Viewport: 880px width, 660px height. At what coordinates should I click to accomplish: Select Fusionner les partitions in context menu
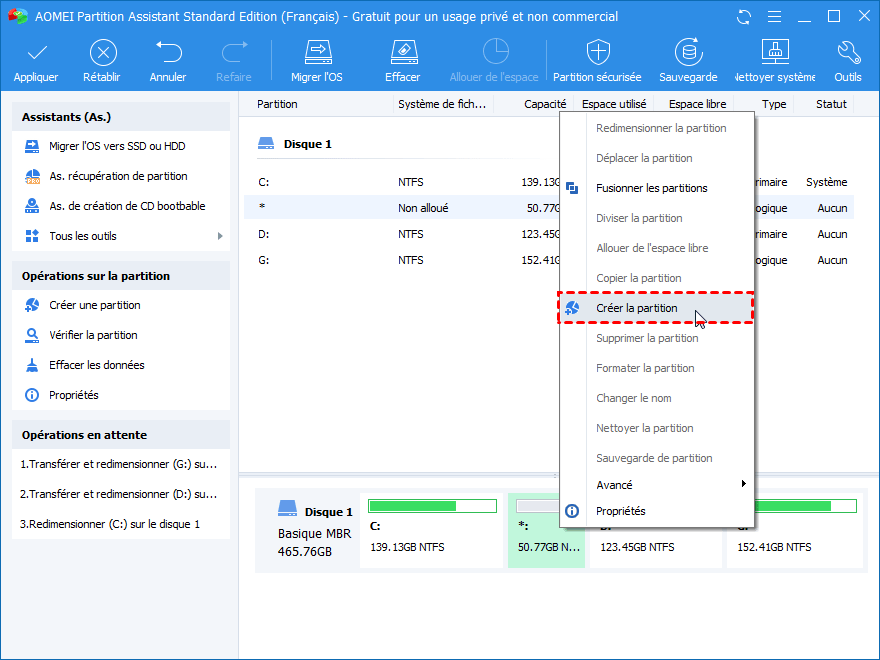point(657,188)
